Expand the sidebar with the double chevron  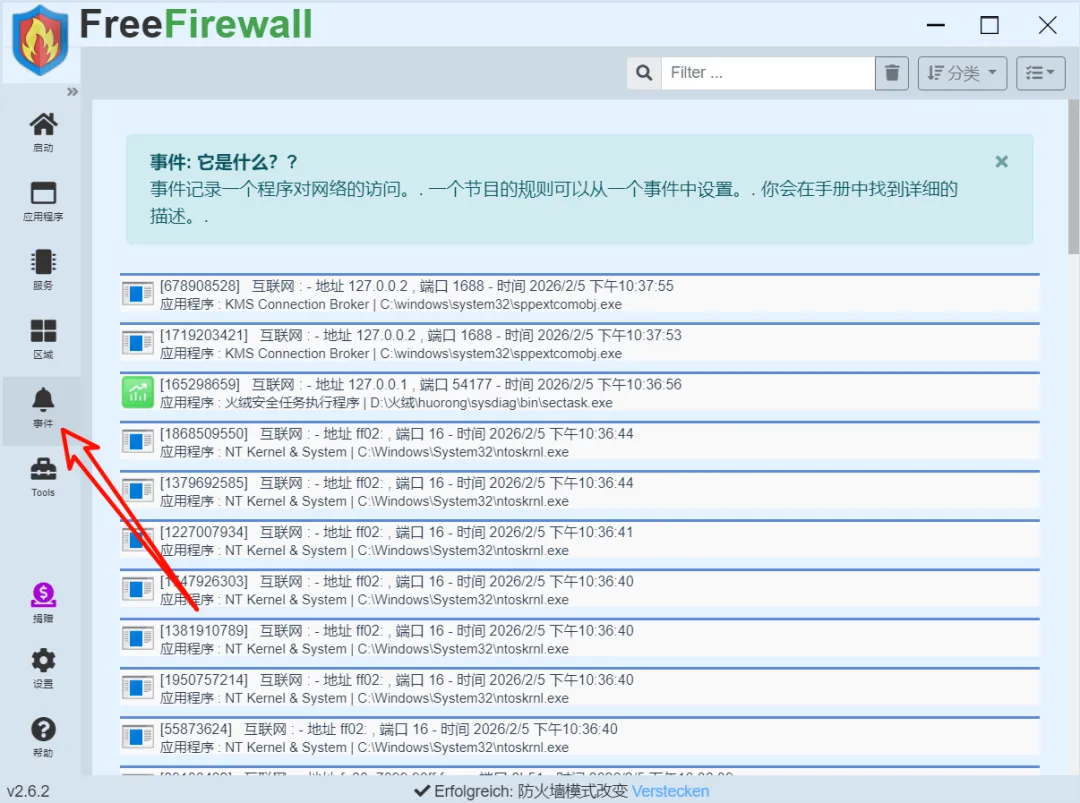72,92
